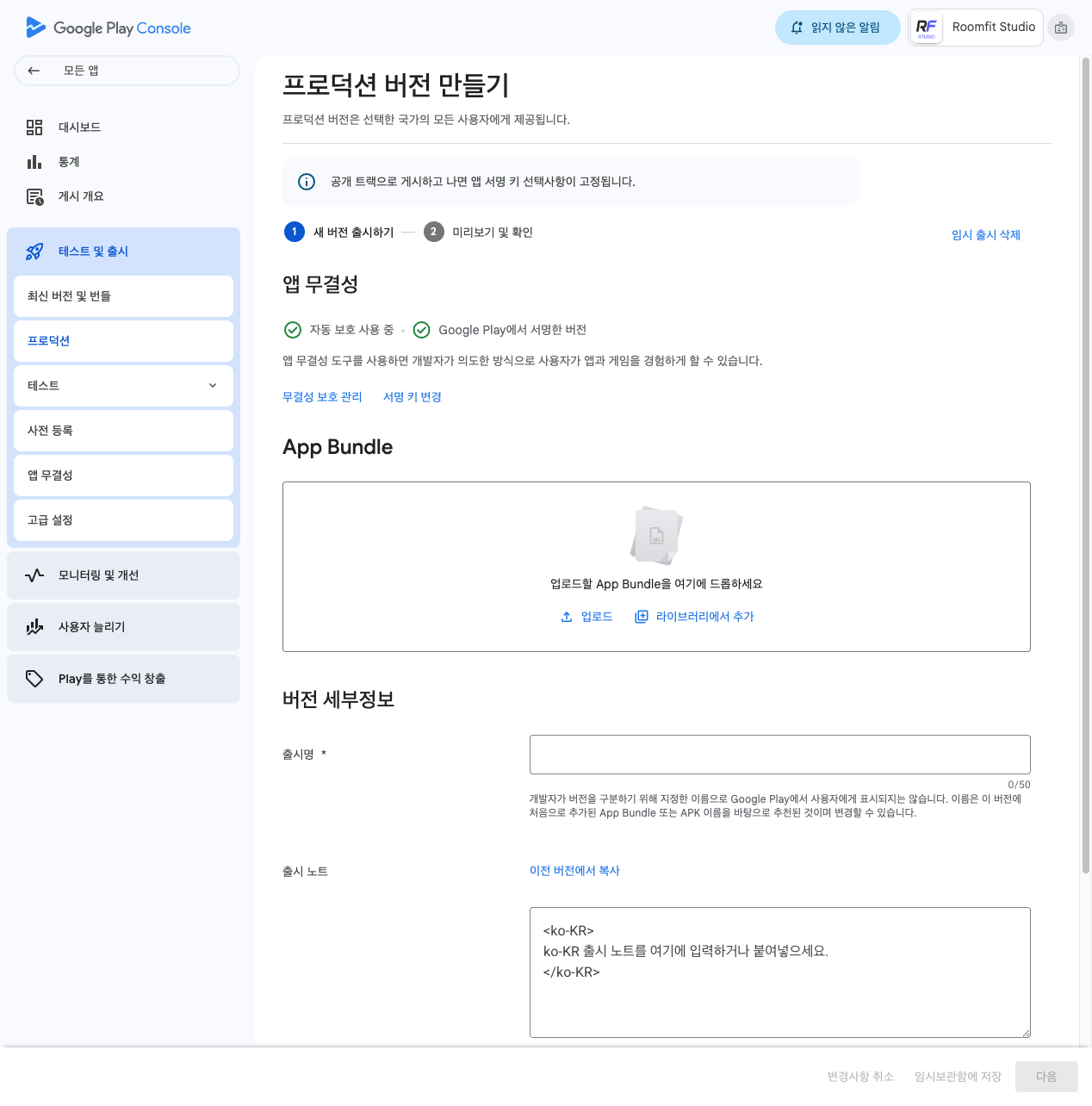This screenshot has width=1092, height=1106.
Task: Click the Play를 통한 수익 창출 tag icon
Action: [34, 679]
